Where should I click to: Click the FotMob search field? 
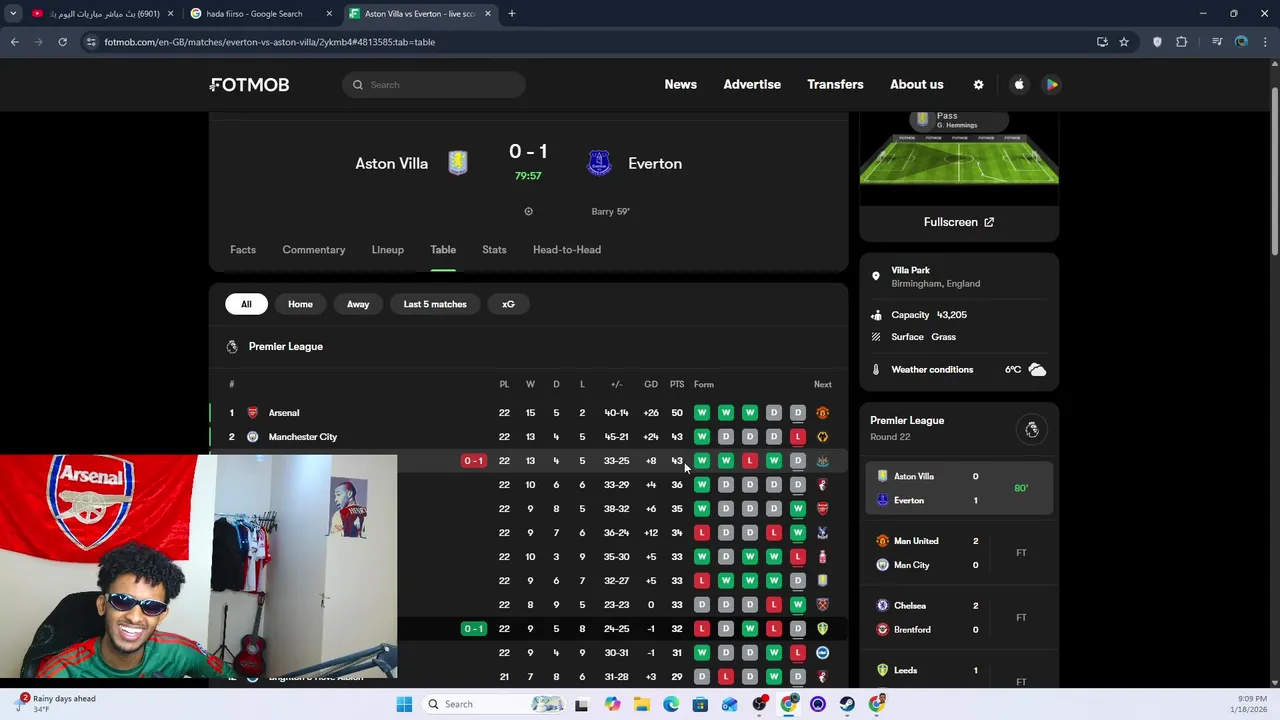(434, 85)
